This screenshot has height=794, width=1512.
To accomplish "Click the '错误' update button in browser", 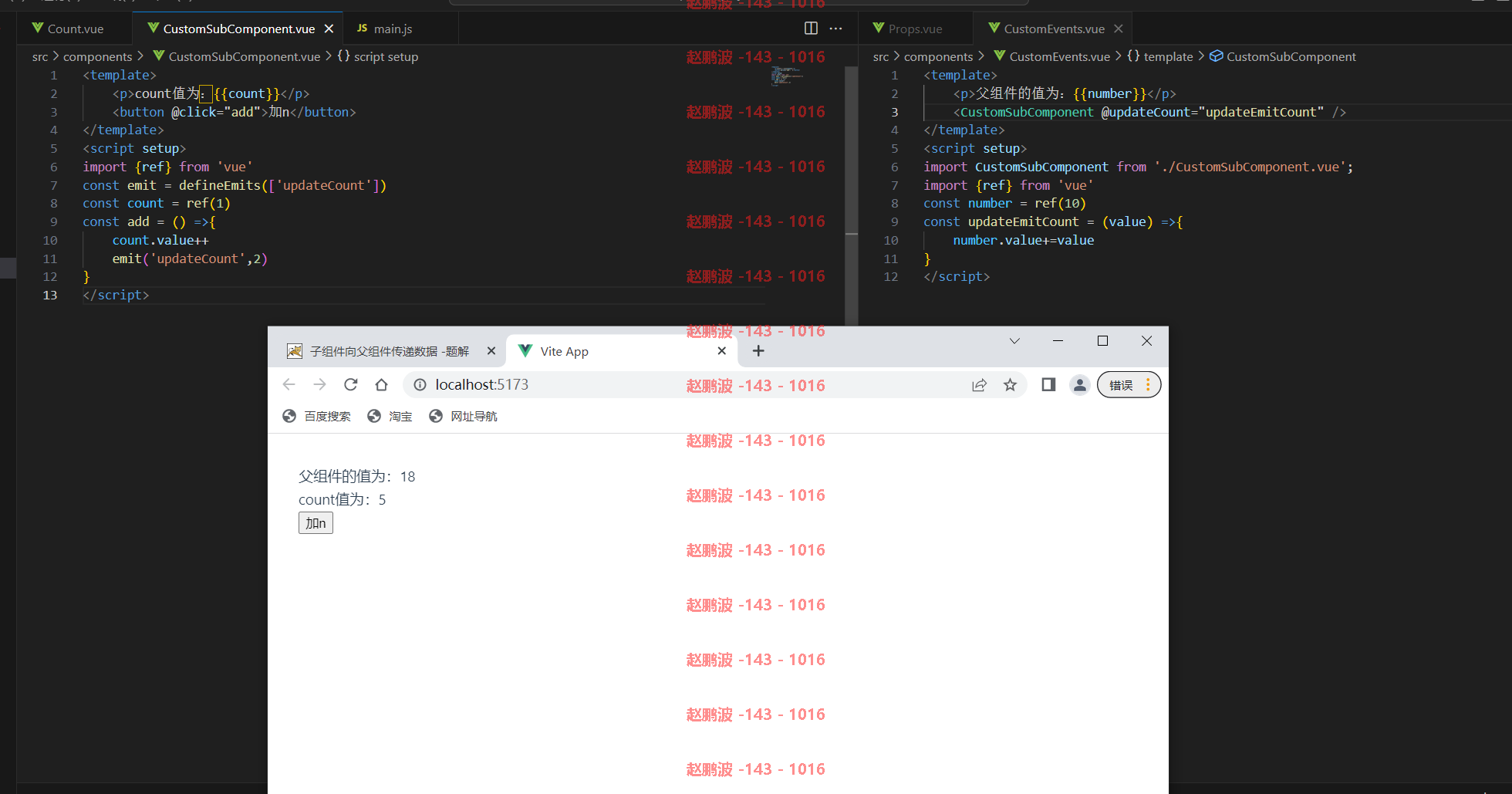I will 1129,384.
